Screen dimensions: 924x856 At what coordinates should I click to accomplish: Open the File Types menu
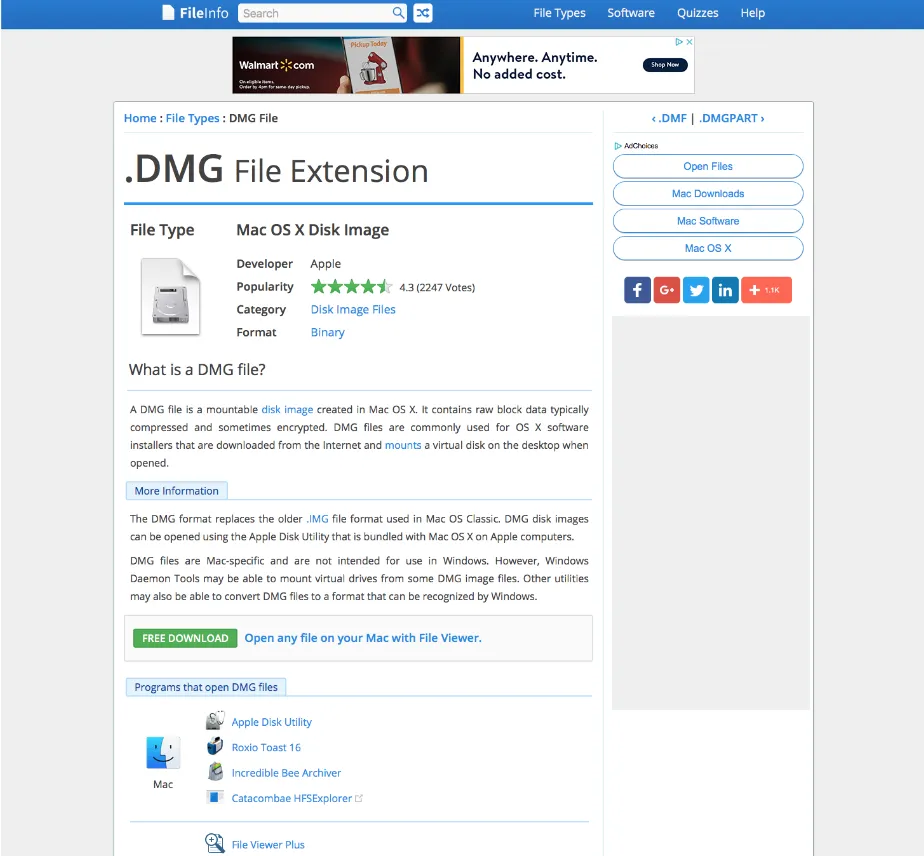[559, 13]
